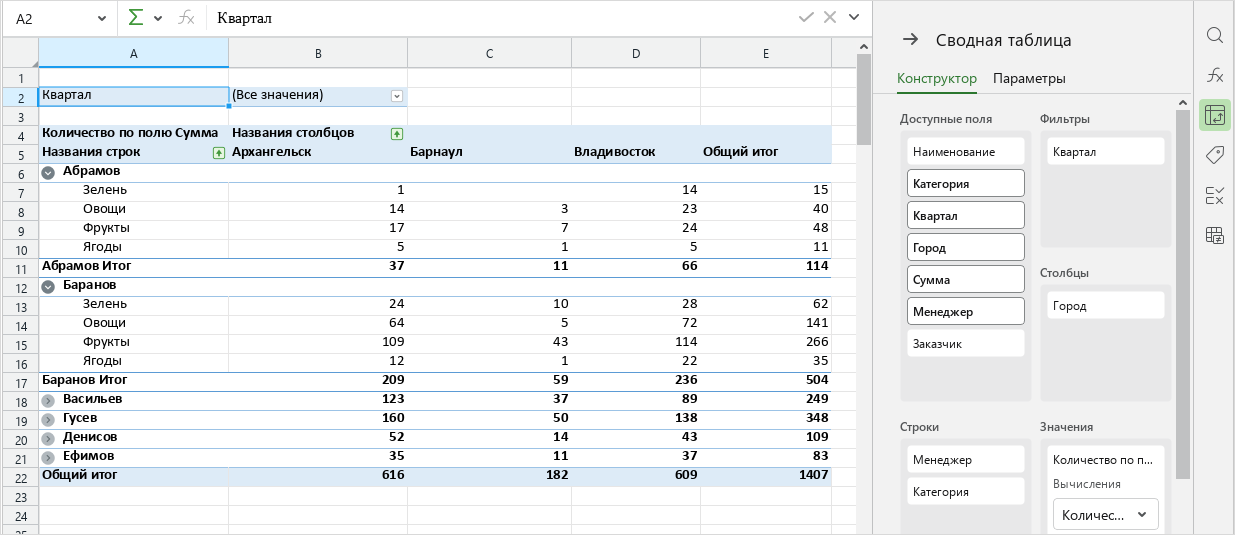Open the sigma functions dropdown arrow
Viewport: 1235px width, 535px height.
coord(158,18)
